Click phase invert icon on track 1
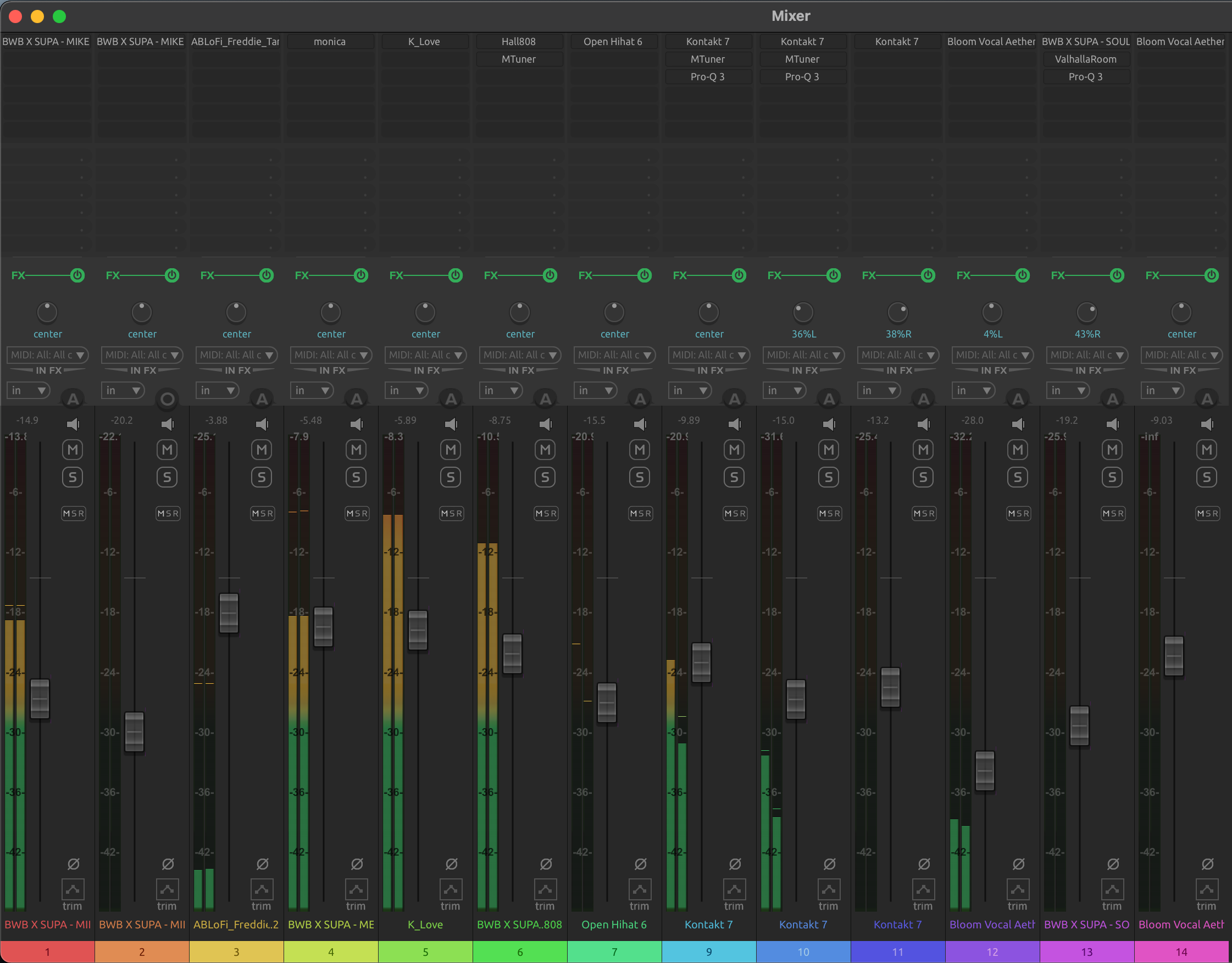The height and width of the screenshot is (963, 1232). click(x=73, y=864)
